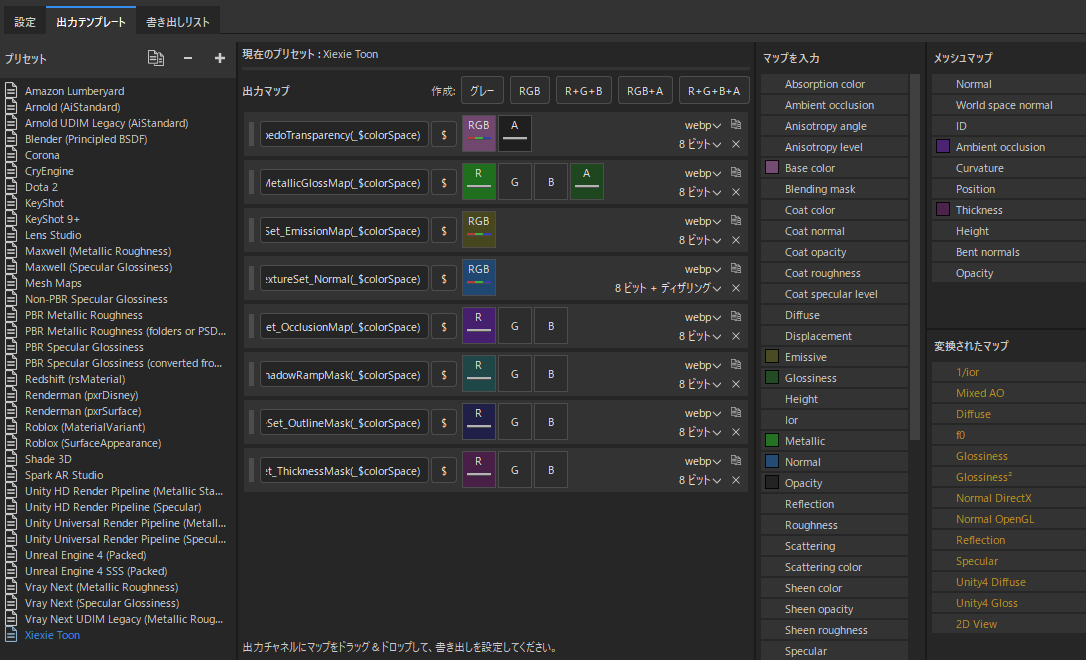1086x660 pixels.
Task: Click copy icon of OcclusionMap row
Action: pos(736,316)
